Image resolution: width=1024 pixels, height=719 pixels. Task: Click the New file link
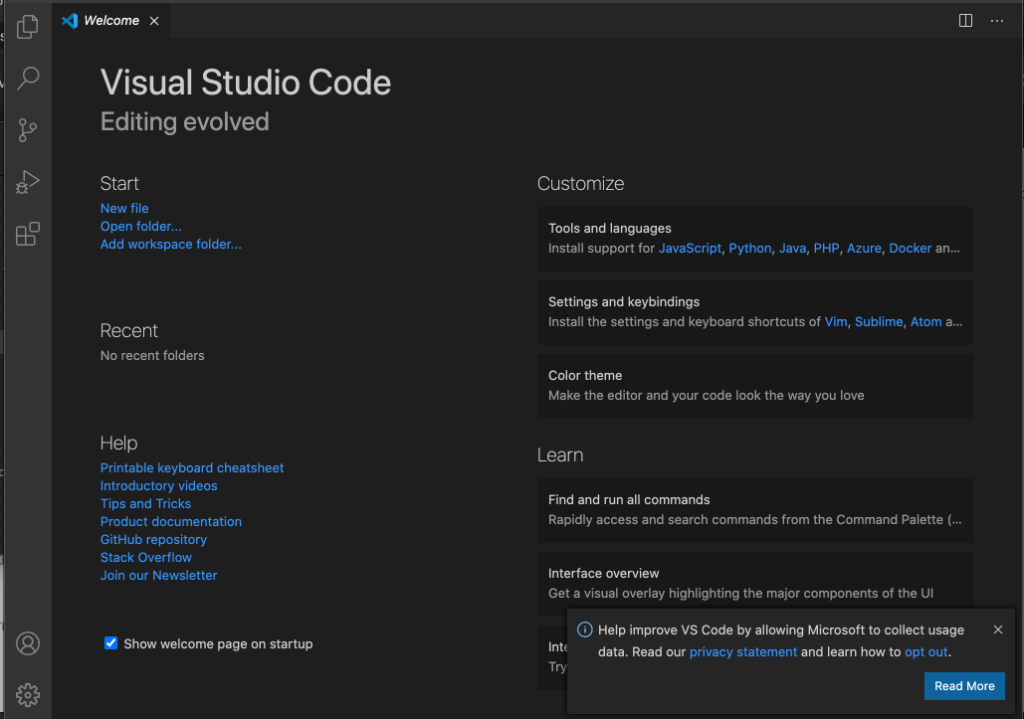124,208
